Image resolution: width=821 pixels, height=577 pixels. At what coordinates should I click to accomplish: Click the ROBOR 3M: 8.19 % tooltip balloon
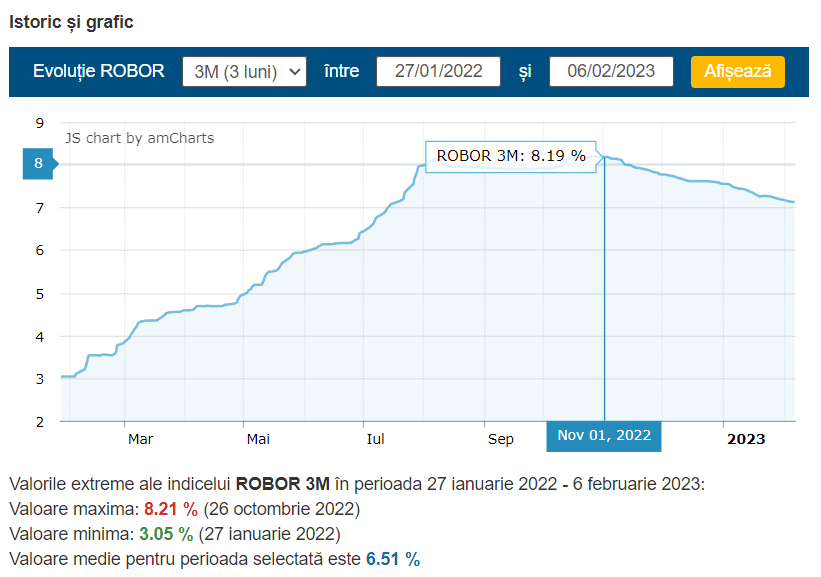511,156
